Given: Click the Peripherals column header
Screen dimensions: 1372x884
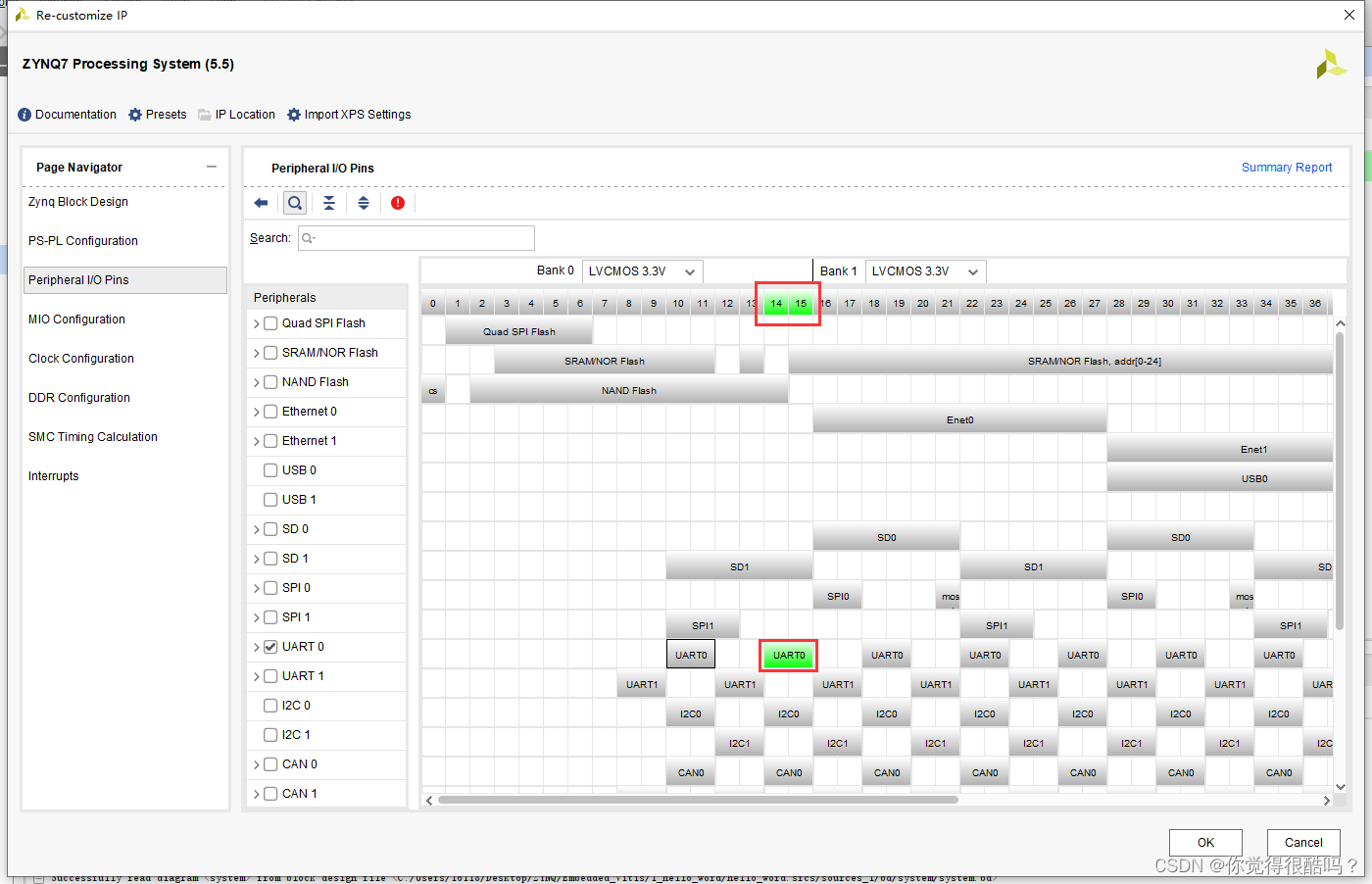Looking at the screenshot, I should coord(325,298).
